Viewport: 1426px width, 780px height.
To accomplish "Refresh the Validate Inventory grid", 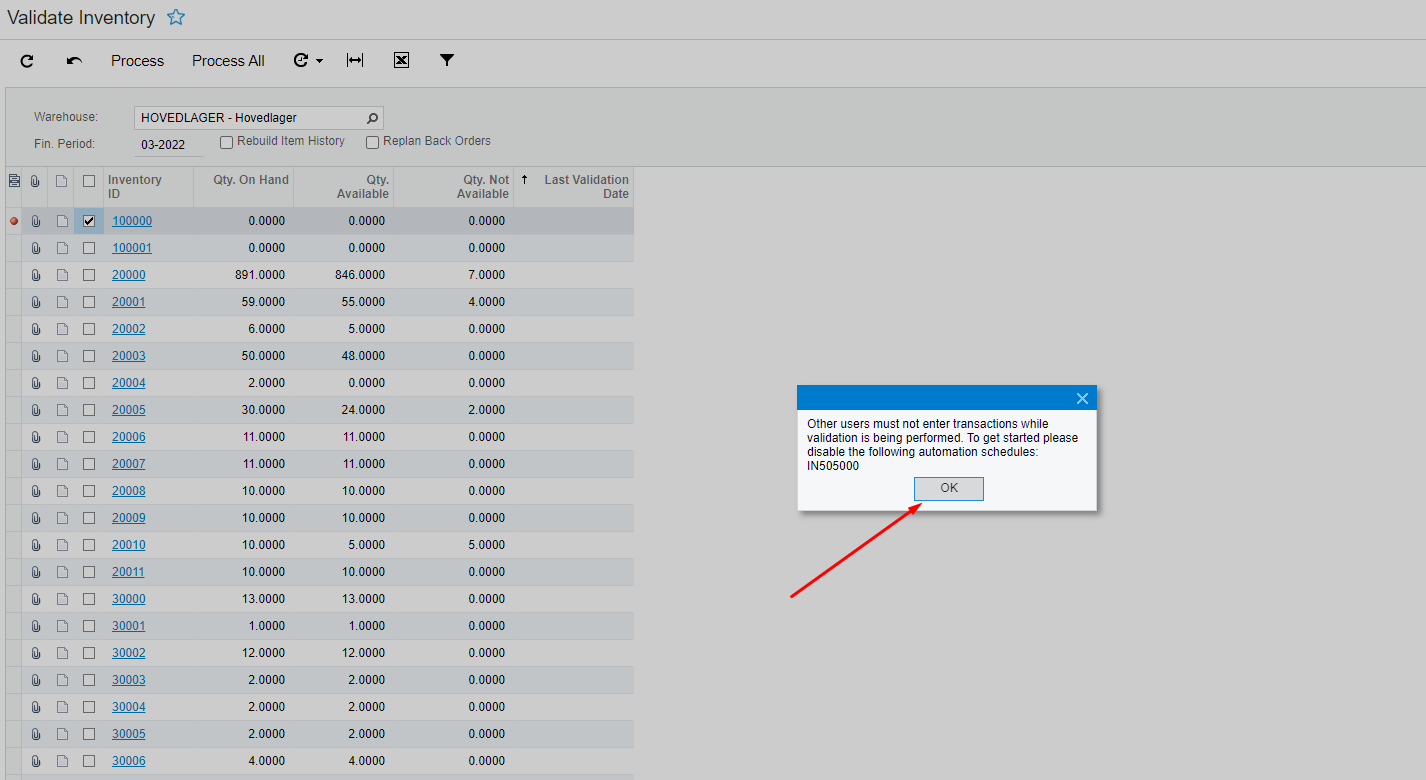I will (x=26, y=60).
